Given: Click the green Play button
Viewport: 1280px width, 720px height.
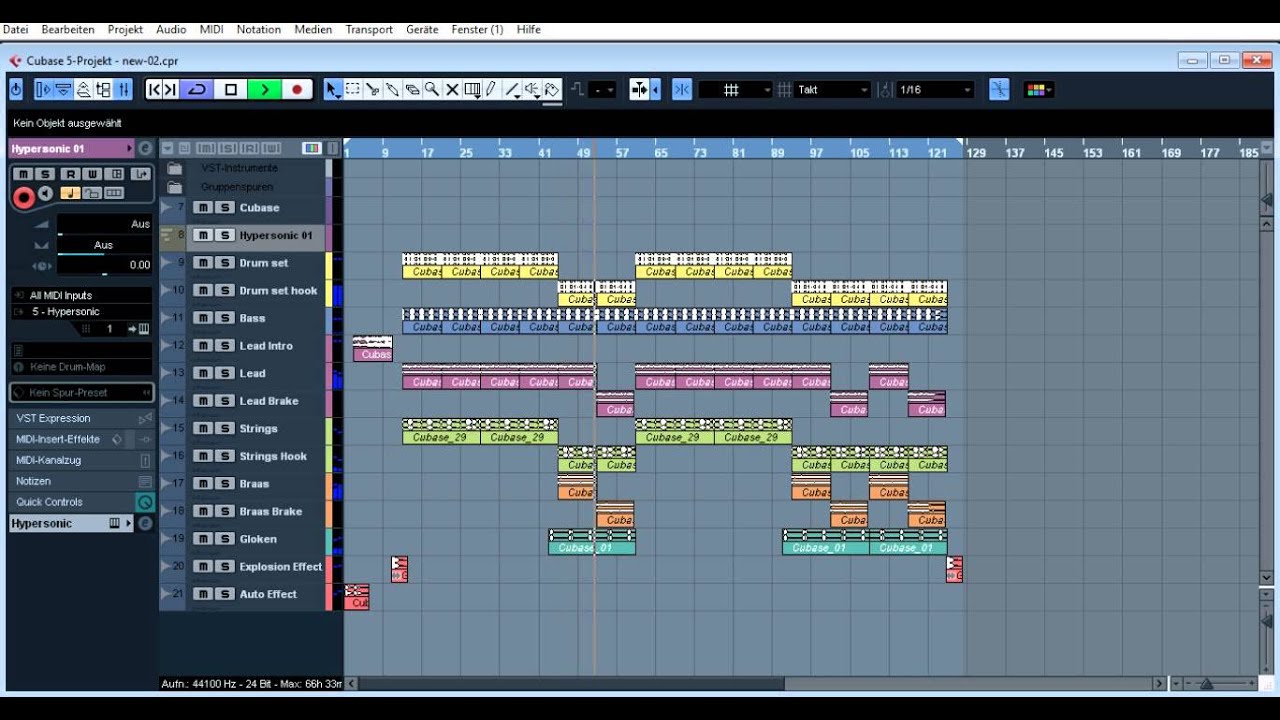Looking at the screenshot, I should click(265, 90).
